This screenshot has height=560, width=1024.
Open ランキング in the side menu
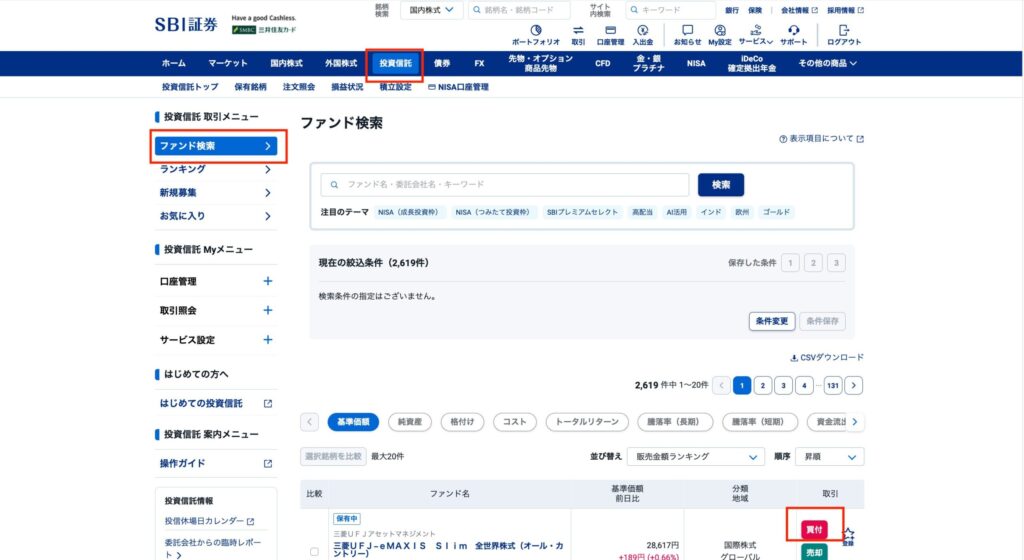(216, 169)
